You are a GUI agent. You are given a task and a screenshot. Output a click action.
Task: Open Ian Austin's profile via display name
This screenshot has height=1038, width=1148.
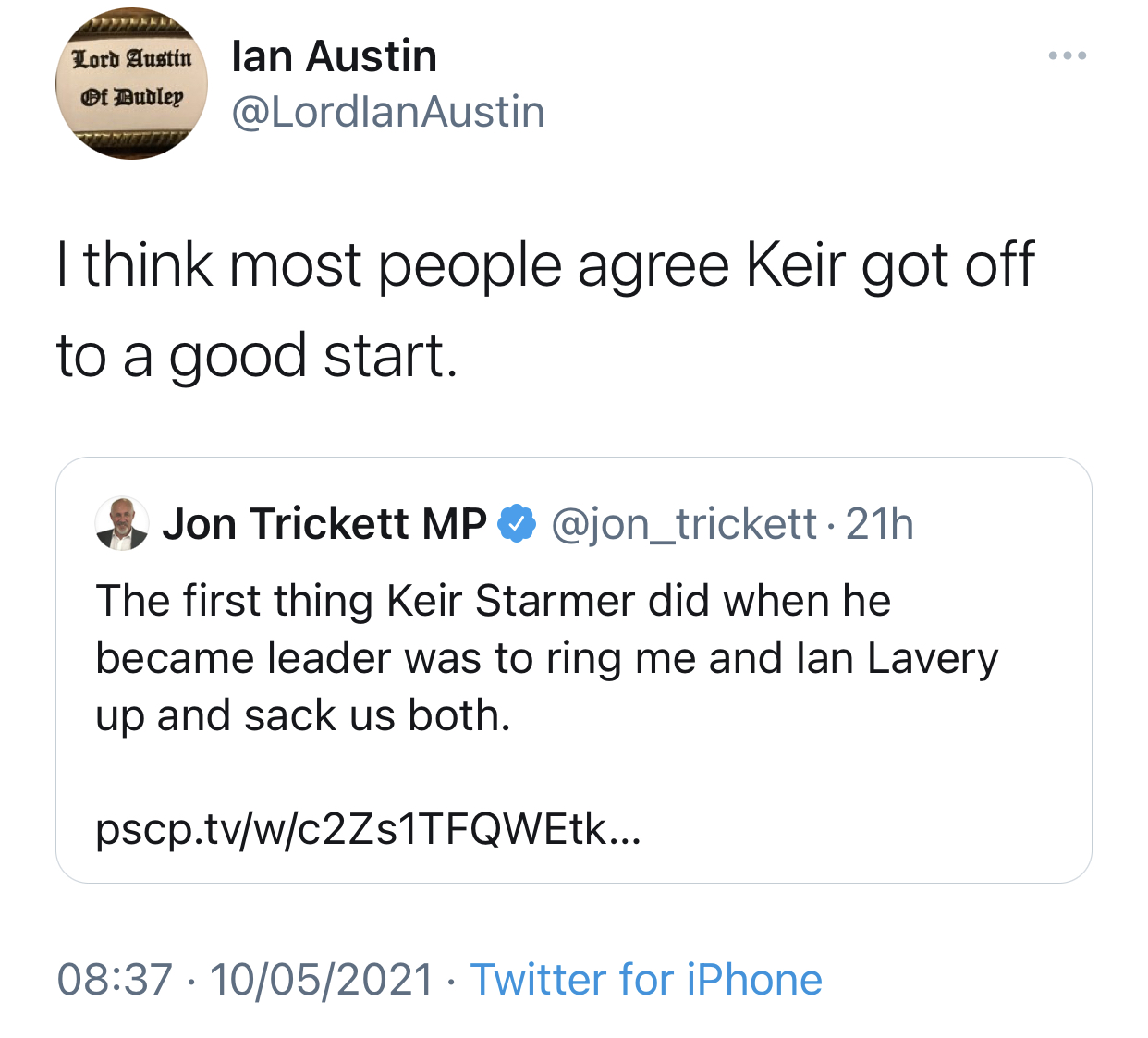[334, 56]
